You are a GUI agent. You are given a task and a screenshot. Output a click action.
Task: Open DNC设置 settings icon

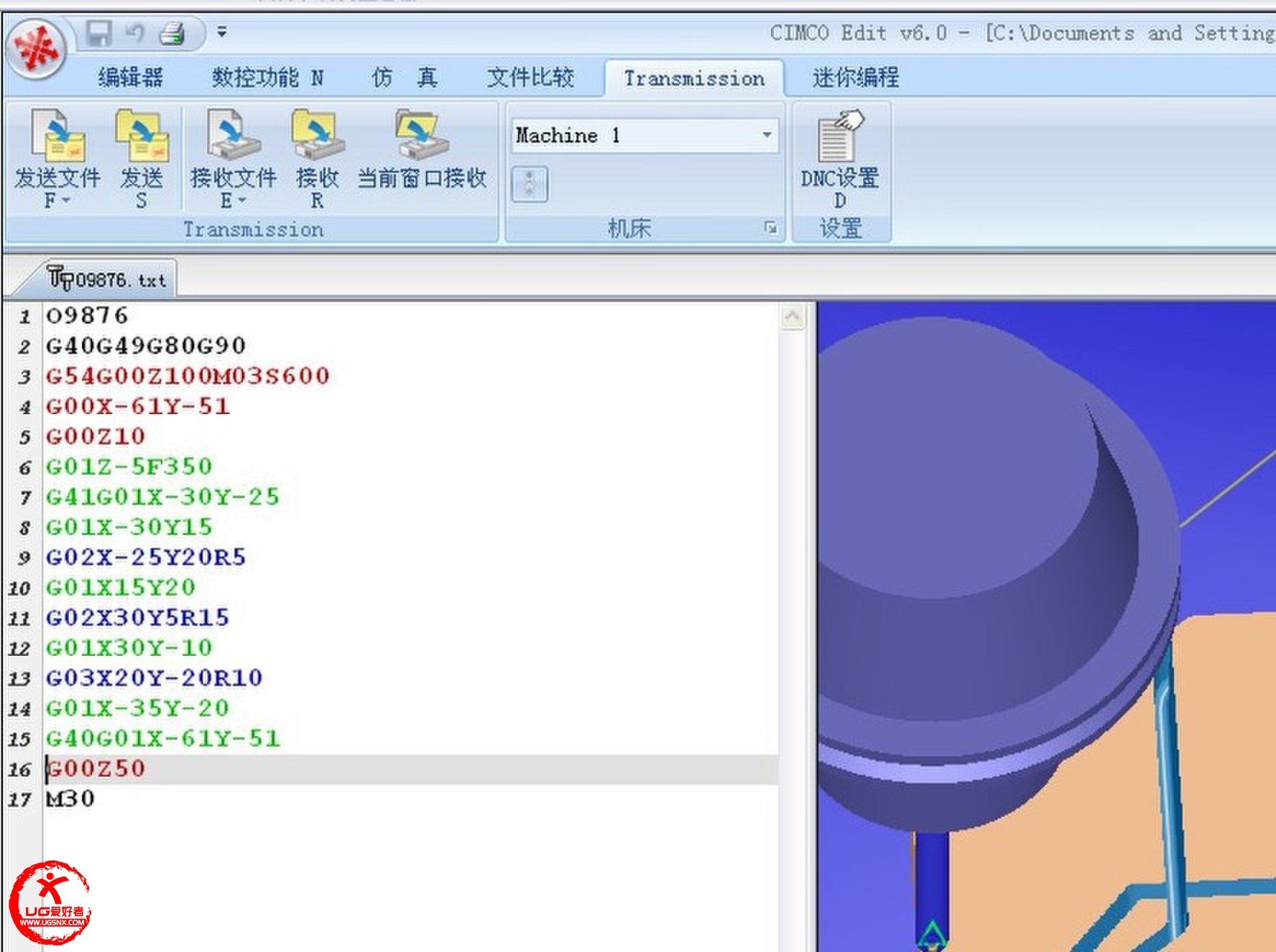click(839, 135)
